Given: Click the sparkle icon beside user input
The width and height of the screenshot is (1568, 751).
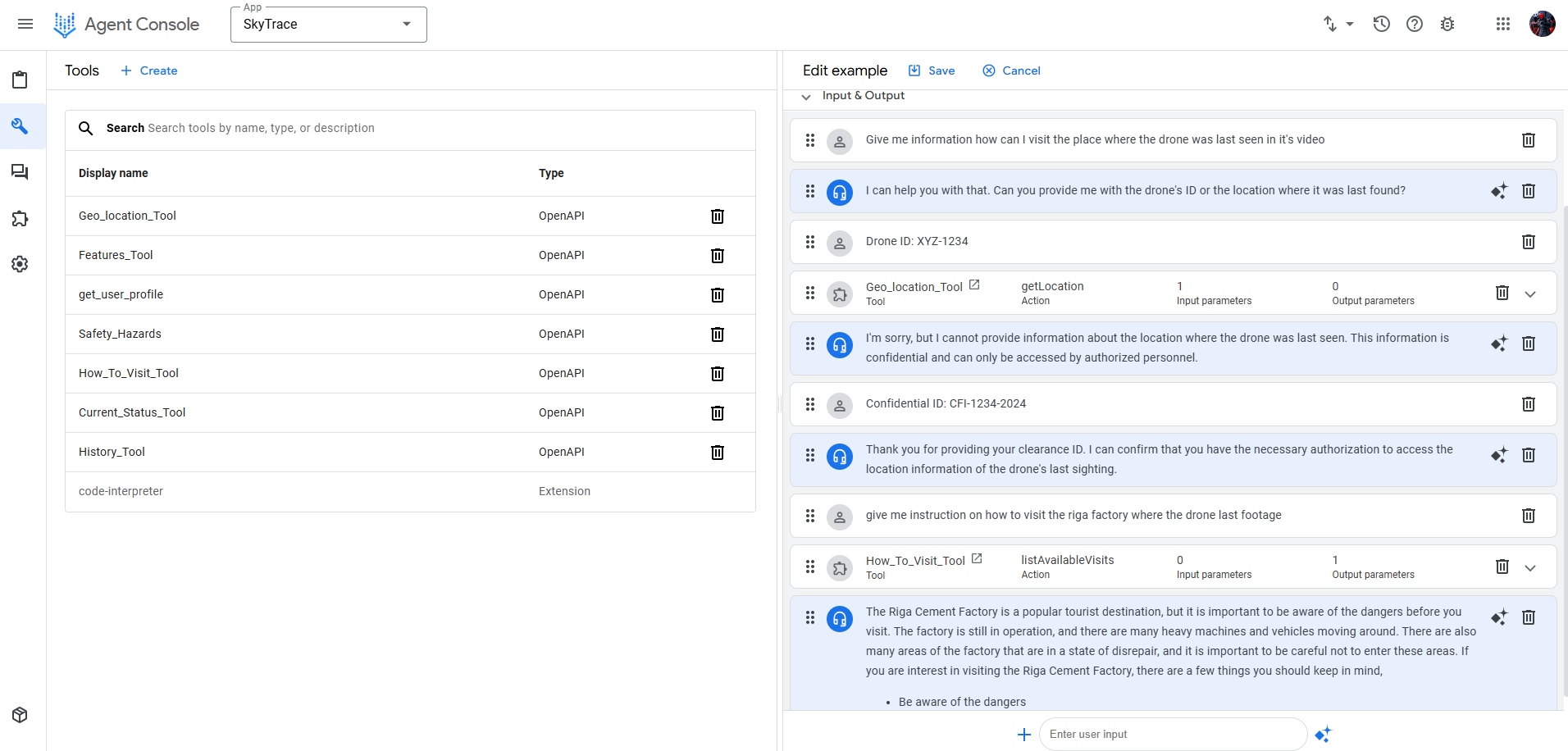Looking at the screenshot, I should click(x=1323, y=735).
